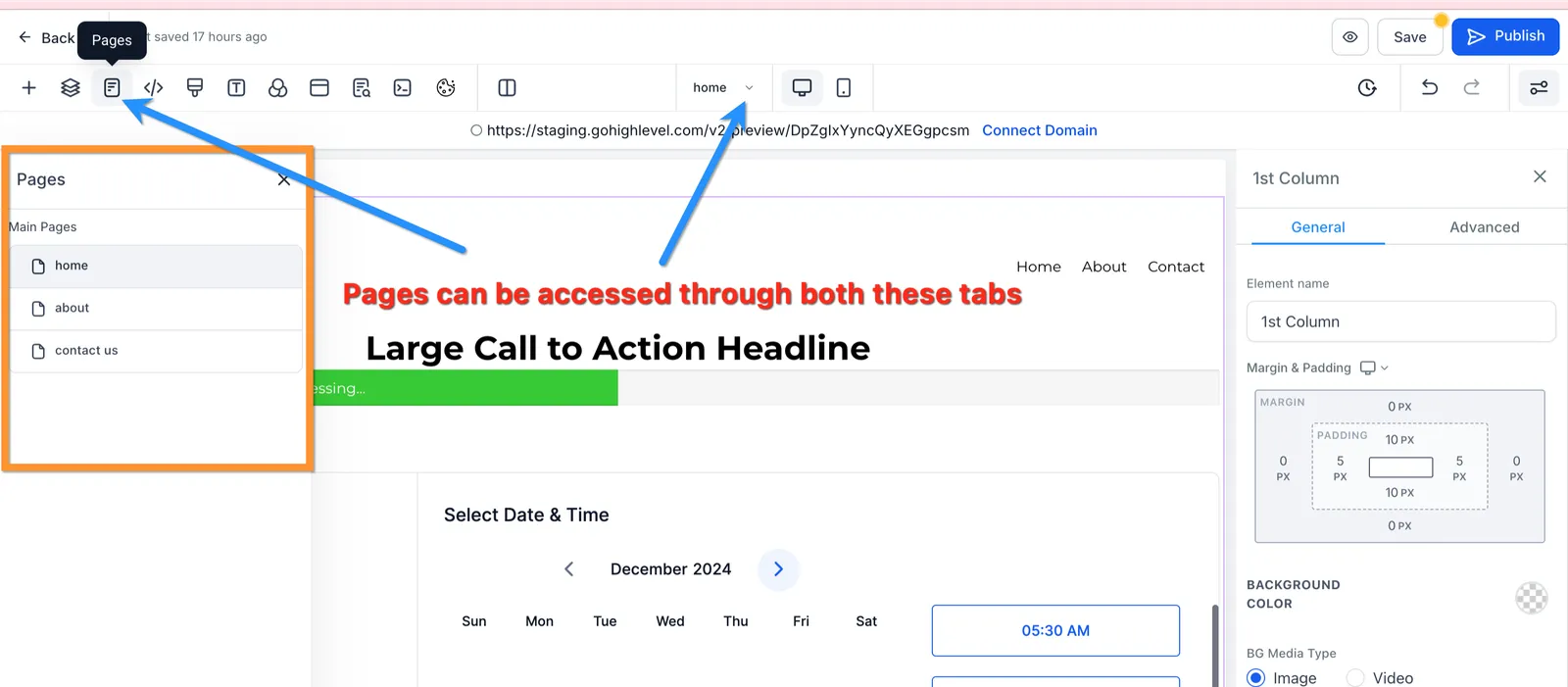Open the Pages icon in toolbar
This screenshot has width=1568, height=687.
pyautogui.click(x=112, y=88)
